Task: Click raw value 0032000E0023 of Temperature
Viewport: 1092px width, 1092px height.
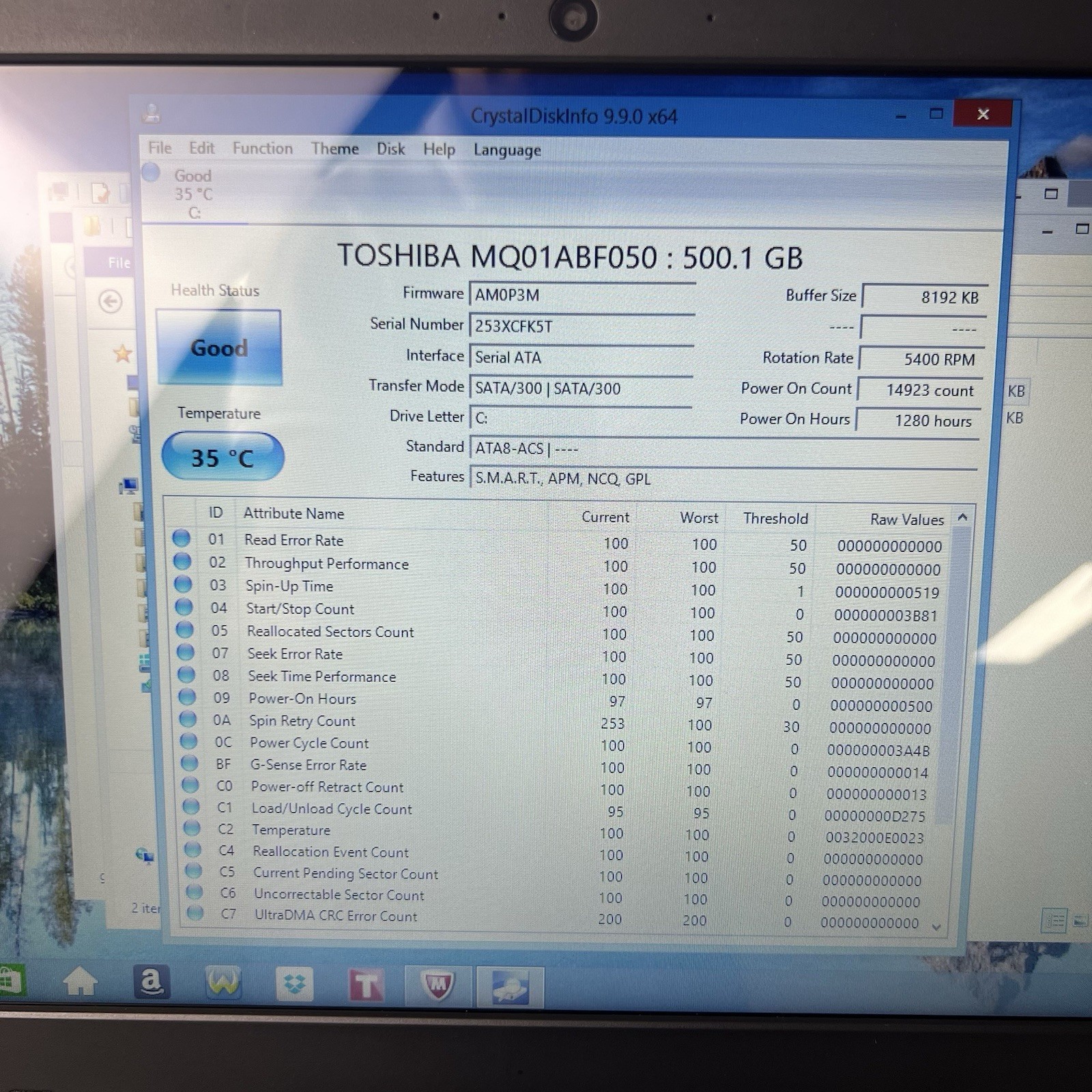Action: click(x=874, y=837)
